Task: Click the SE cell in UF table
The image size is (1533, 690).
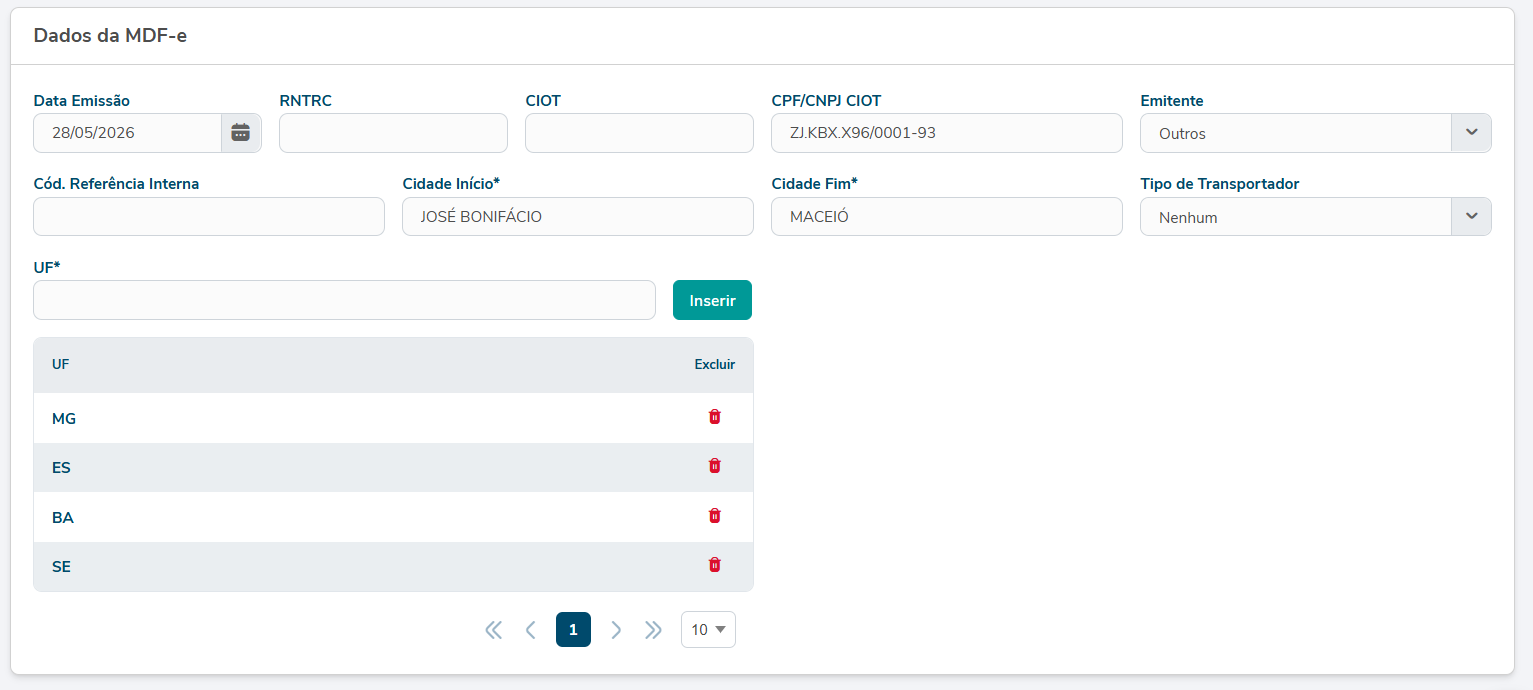Action: tap(61, 567)
